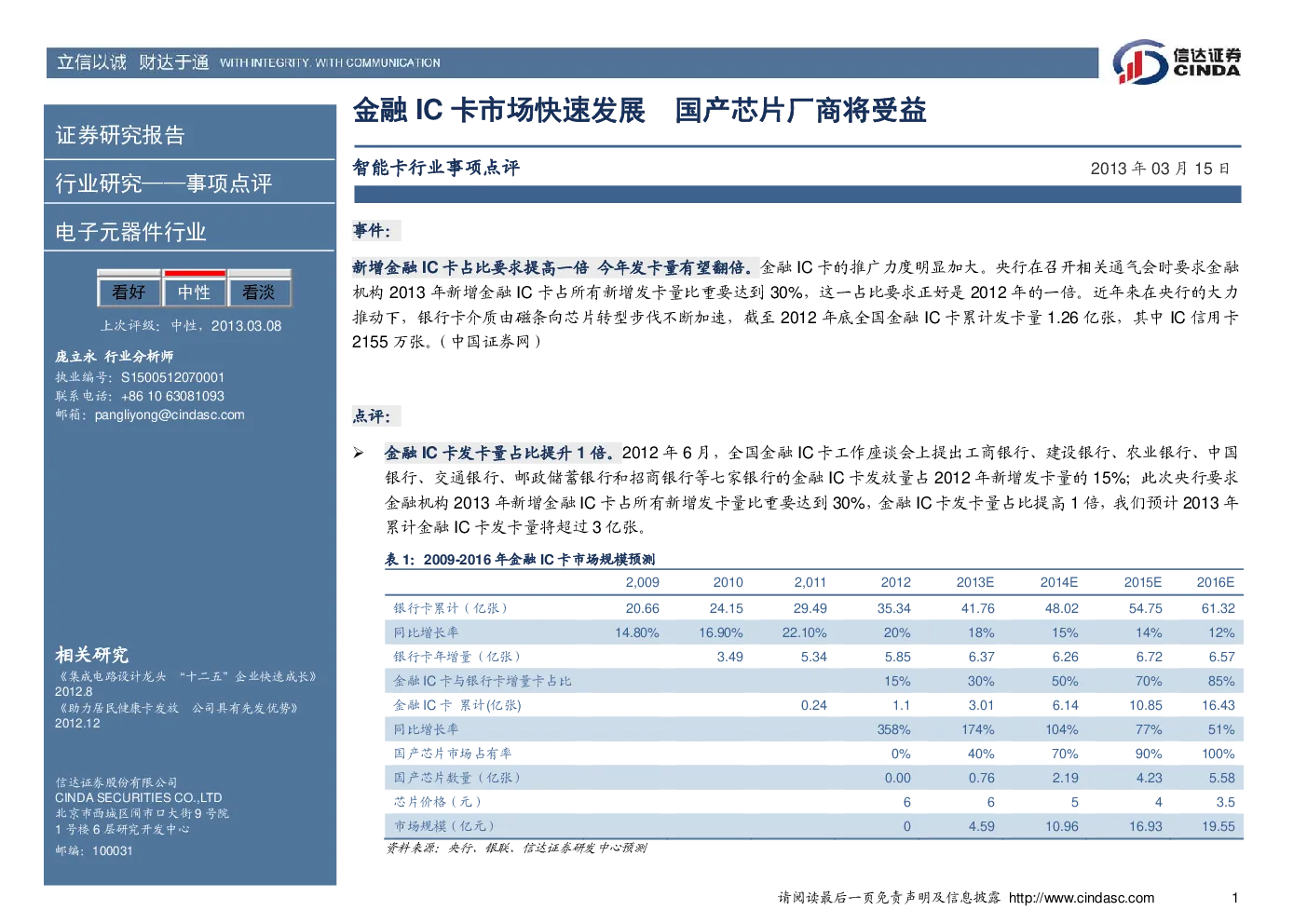Image resolution: width=1307 pixels, height=924 pixels.
Task: Click the title 金融 IC 卡市场快速发展
Action: (x=499, y=111)
